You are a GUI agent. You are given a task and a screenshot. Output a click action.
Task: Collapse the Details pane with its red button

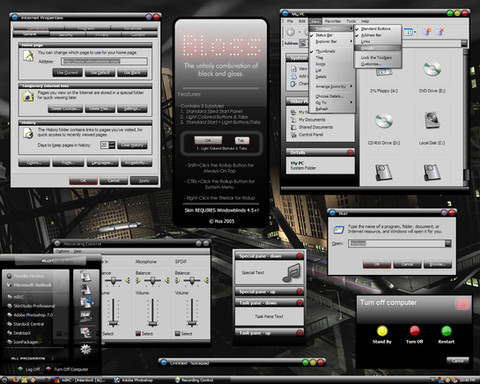(x=350, y=153)
